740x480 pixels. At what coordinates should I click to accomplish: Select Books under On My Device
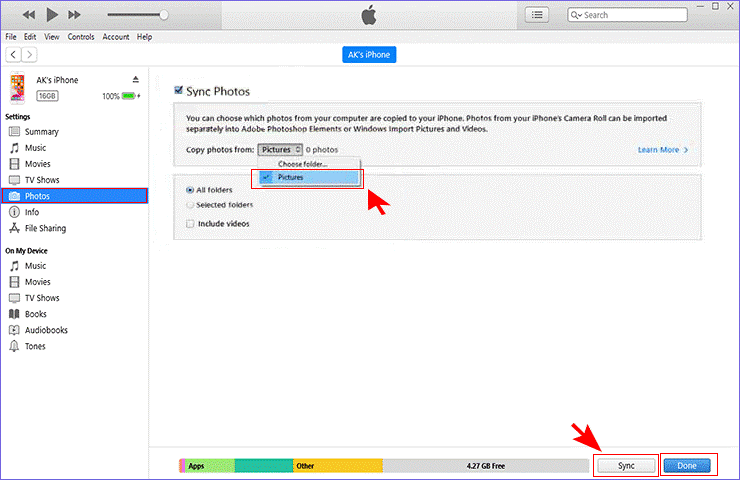[75, 314]
